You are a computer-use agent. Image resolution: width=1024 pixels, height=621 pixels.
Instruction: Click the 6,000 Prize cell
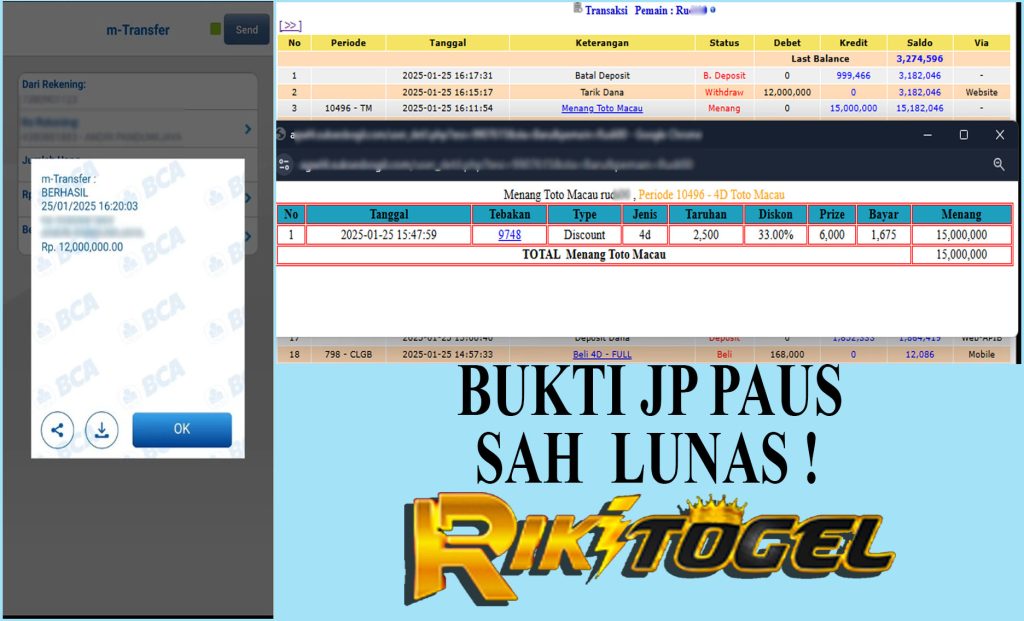tap(832, 234)
